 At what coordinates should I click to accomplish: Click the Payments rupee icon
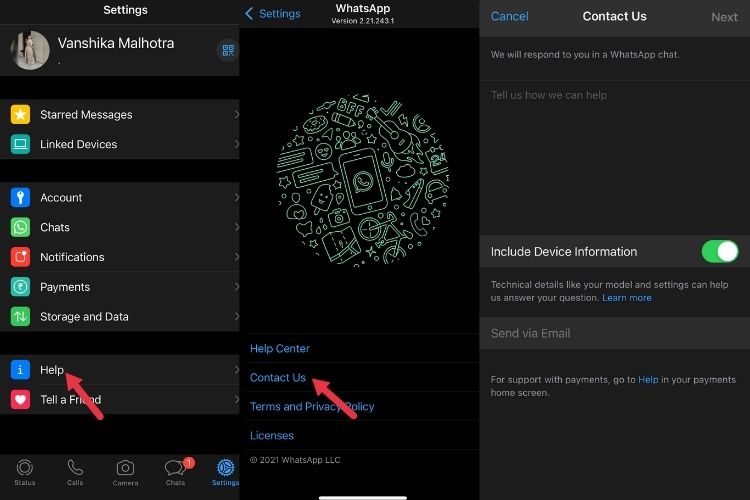[x=20, y=287]
